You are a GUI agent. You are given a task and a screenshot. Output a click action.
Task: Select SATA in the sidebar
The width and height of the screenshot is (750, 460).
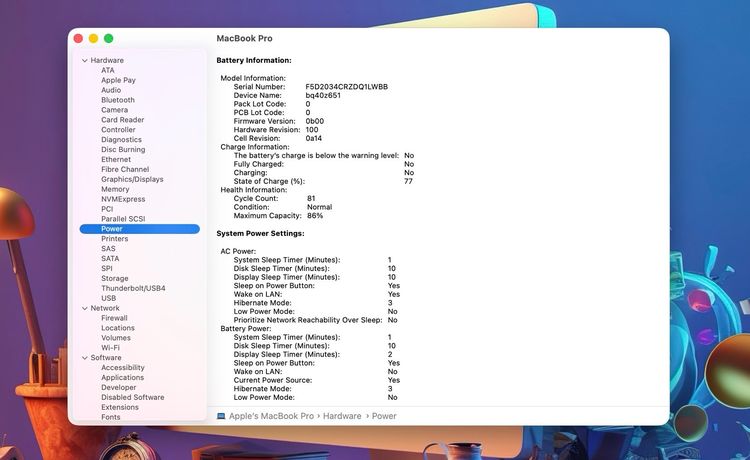110,259
